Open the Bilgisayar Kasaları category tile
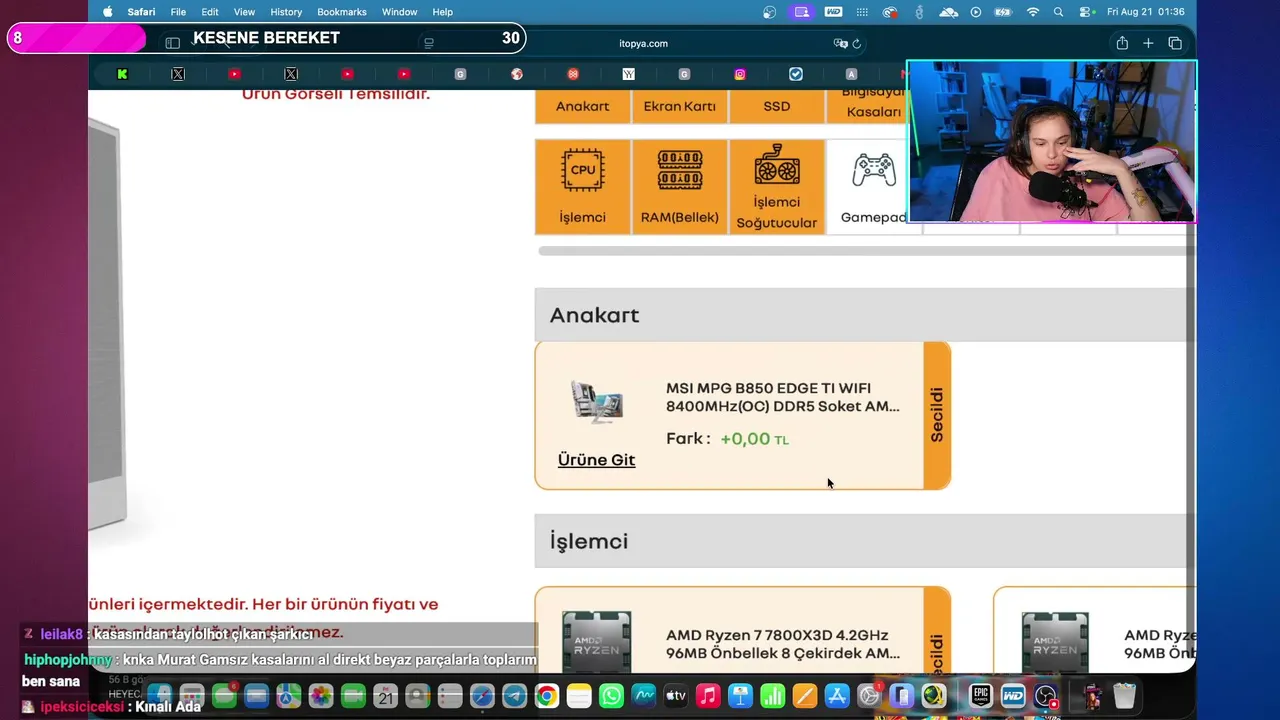This screenshot has height=720, width=1280. click(x=866, y=106)
